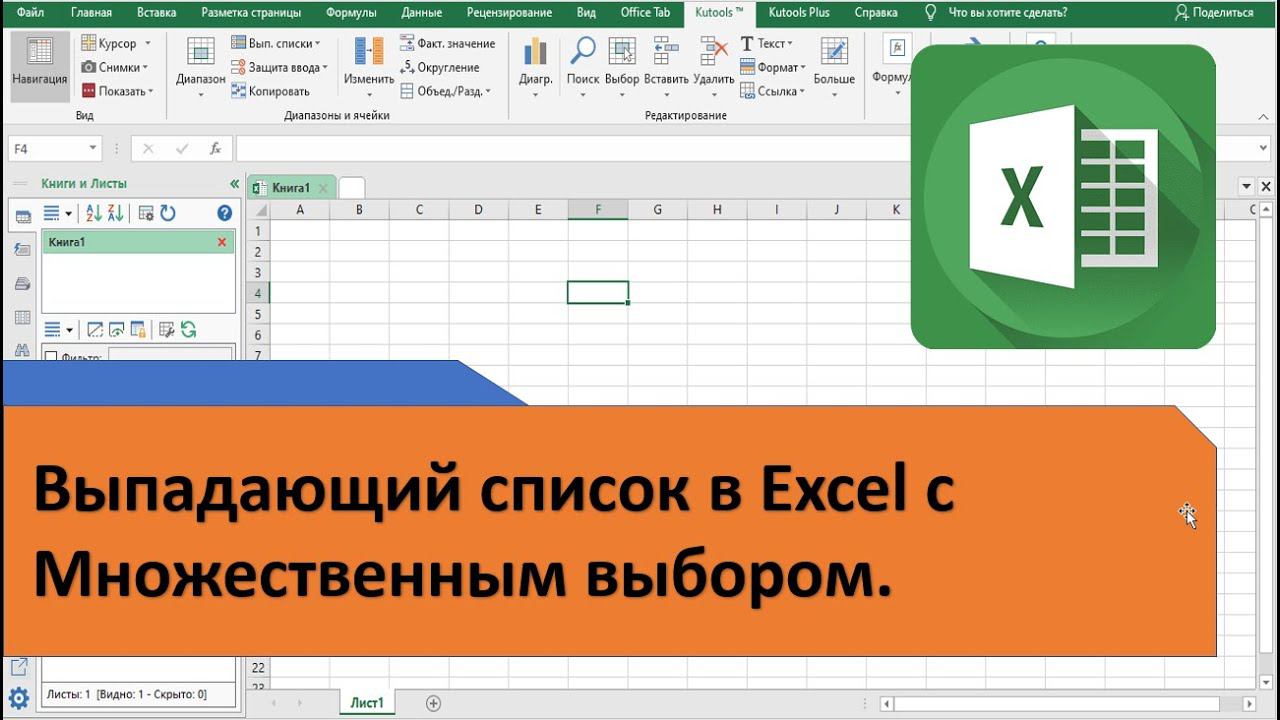The height and width of the screenshot is (720, 1280).
Task: Open the stacked-layers sidebar icon
Action: 22,284
